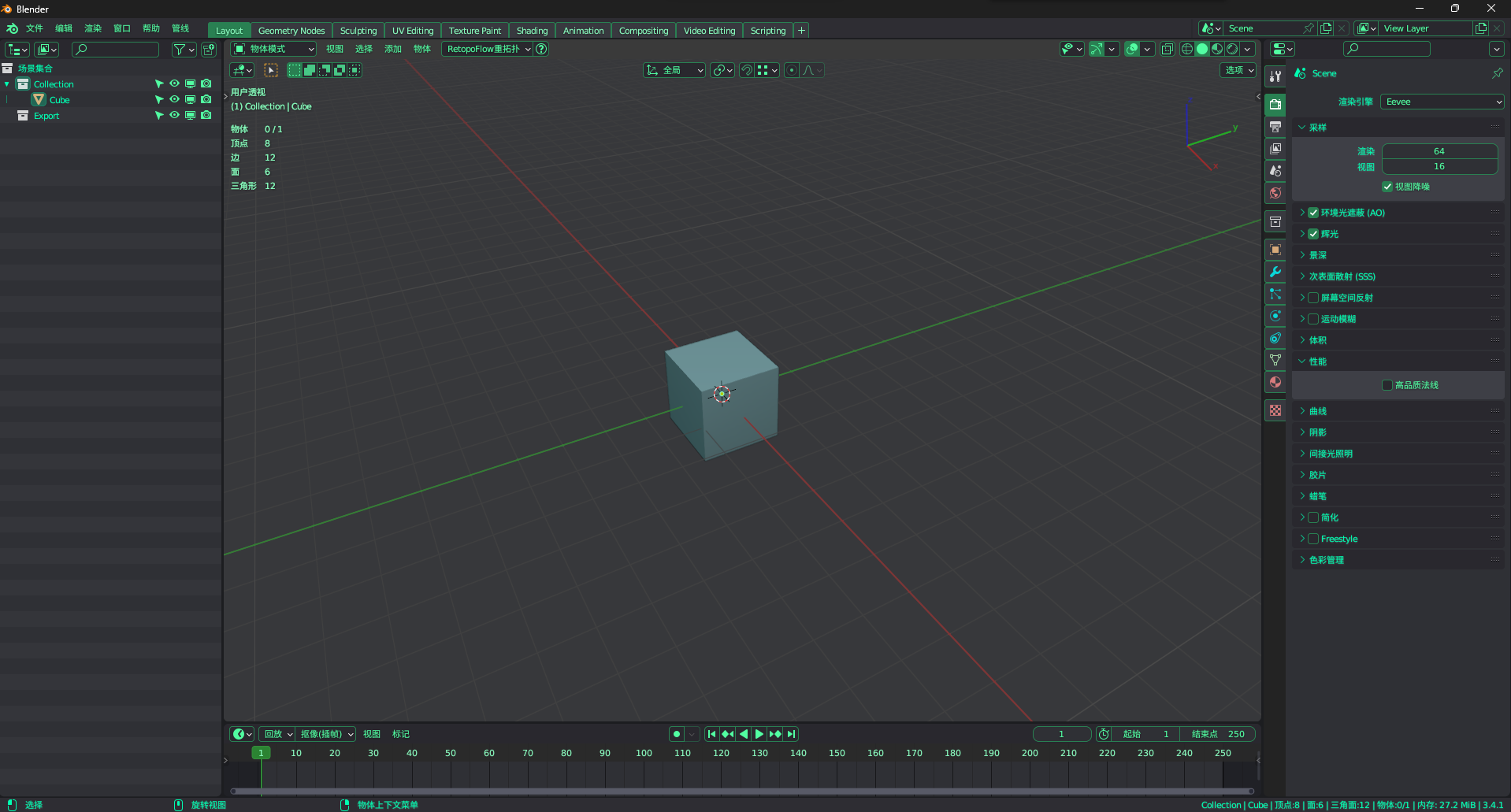The width and height of the screenshot is (1511, 812).
Task: Open the Scene properties tab
Action: (x=1275, y=170)
